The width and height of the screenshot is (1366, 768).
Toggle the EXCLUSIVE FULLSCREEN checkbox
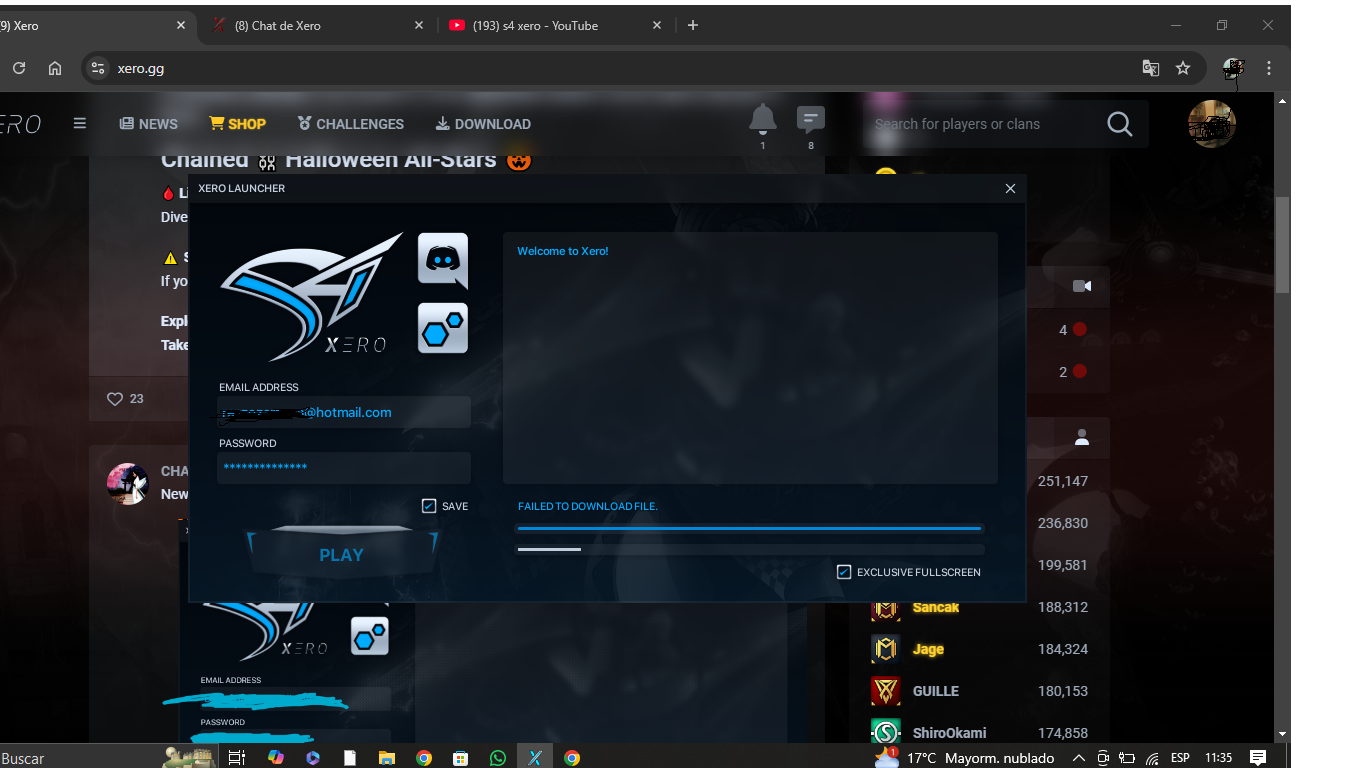(x=844, y=572)
